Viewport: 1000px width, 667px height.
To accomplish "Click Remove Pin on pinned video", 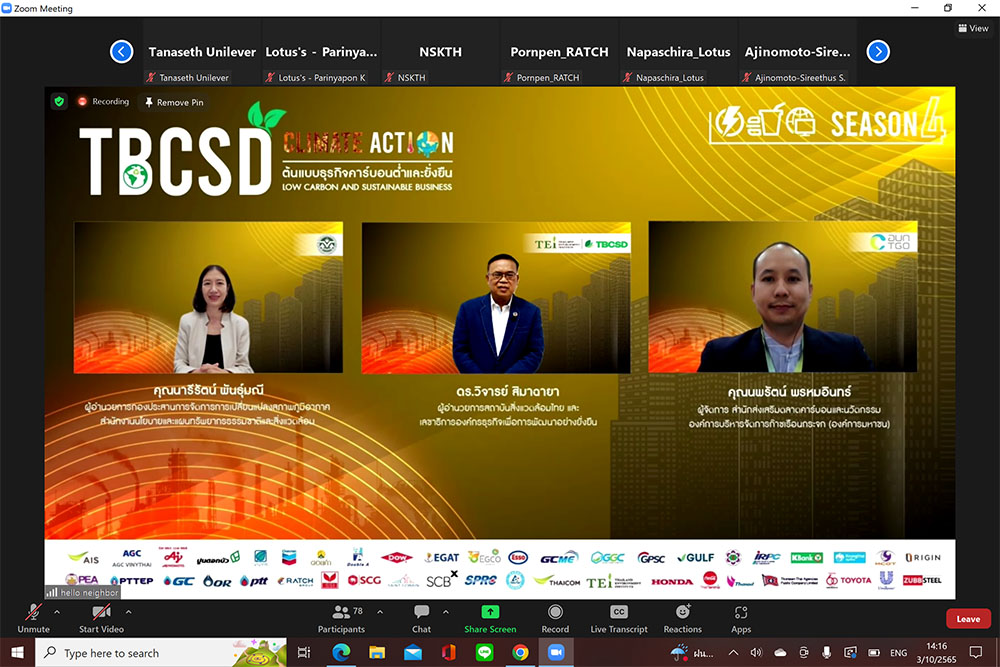I will (174, 102).
